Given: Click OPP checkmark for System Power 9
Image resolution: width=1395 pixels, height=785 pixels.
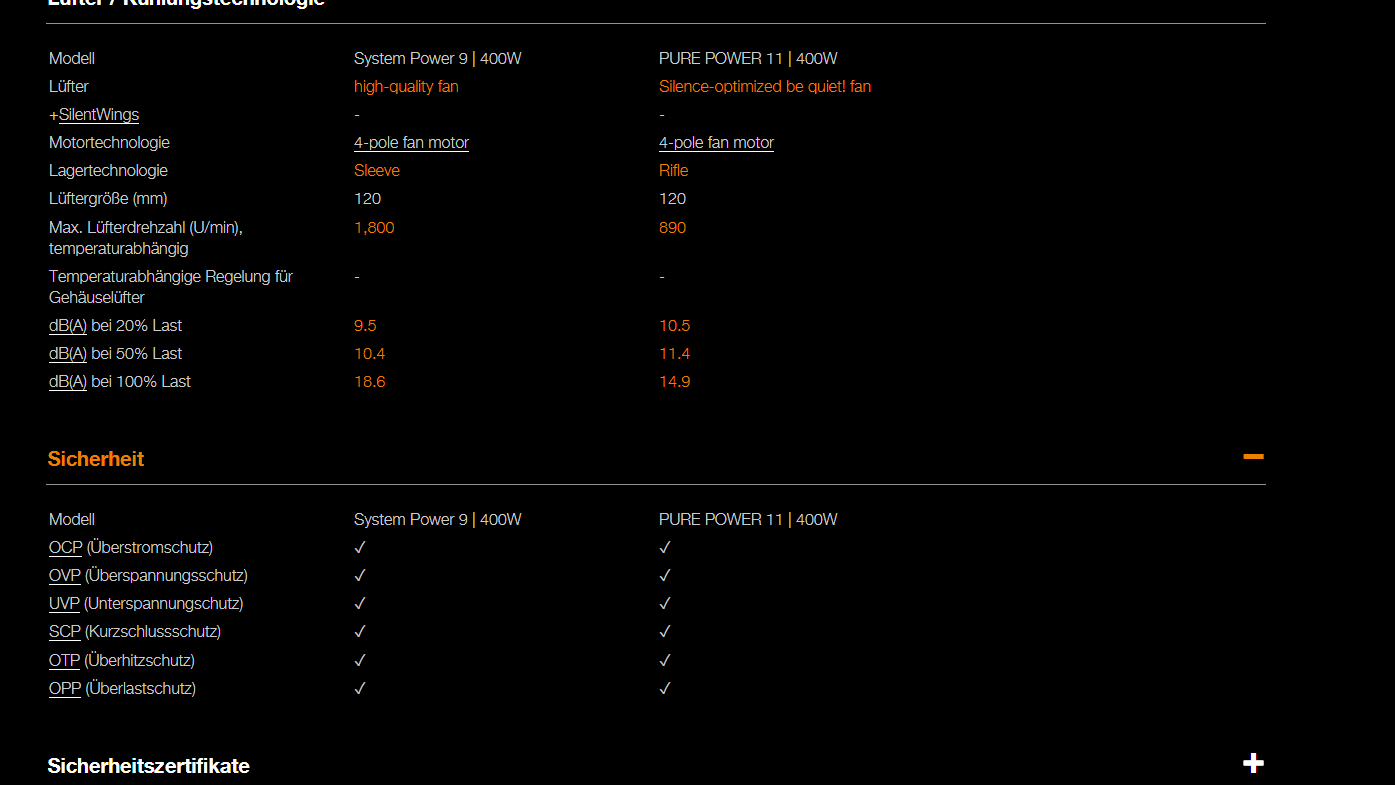Looking at the screenshot, I should (x=360, y=689).
